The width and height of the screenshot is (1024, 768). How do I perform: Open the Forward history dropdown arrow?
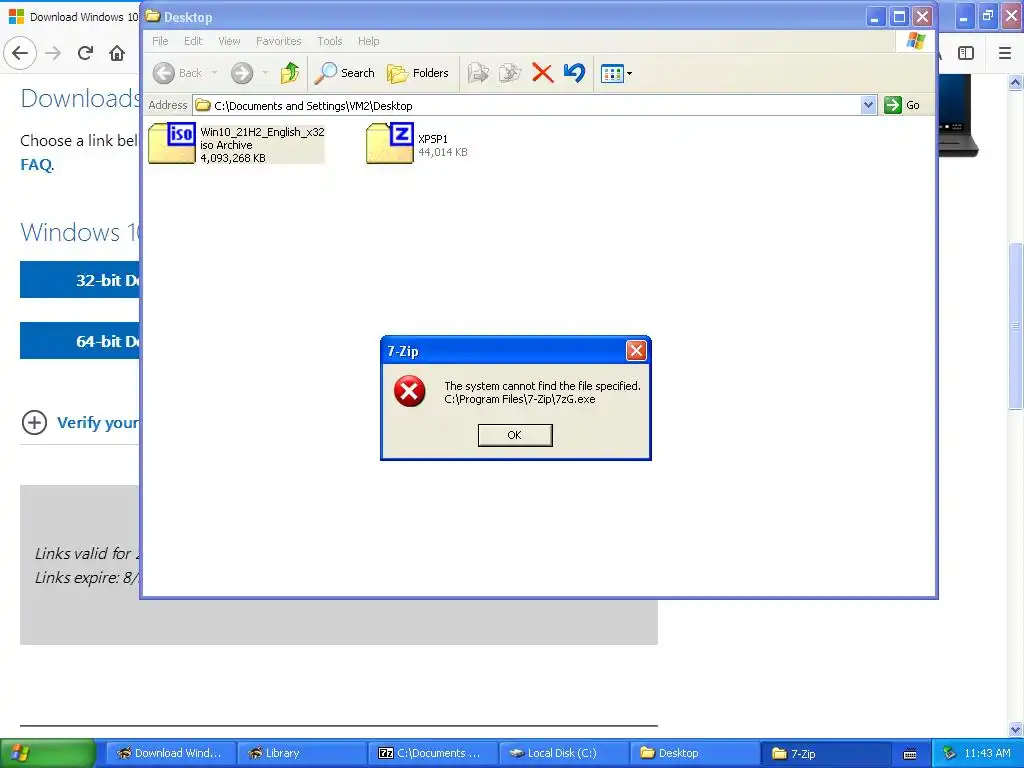265,73
